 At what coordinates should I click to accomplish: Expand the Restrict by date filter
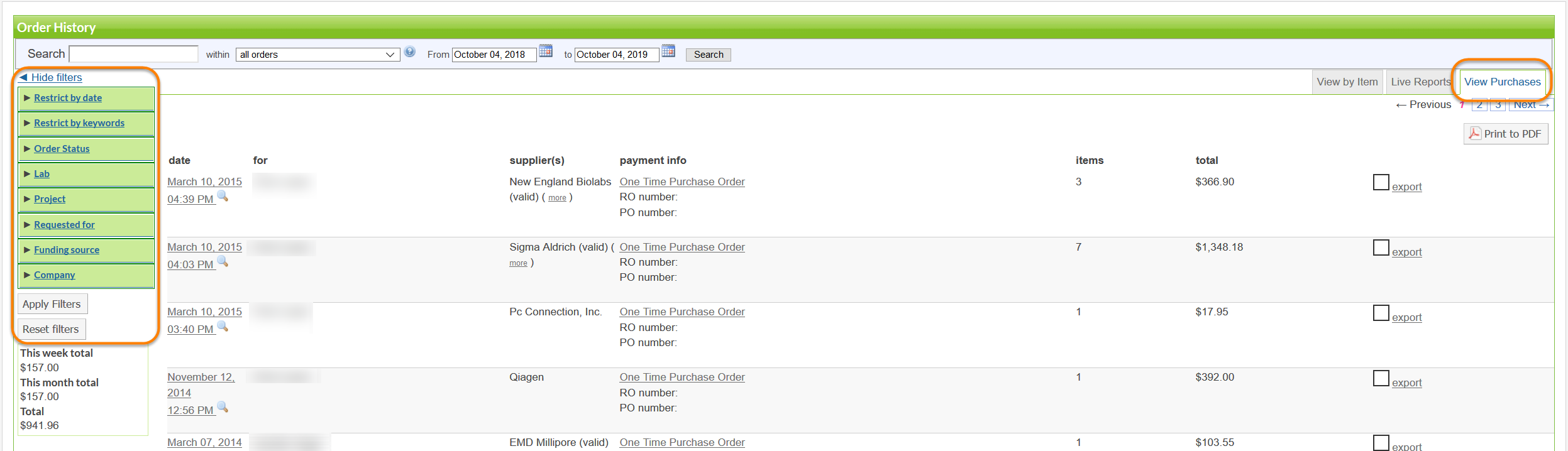68,98
